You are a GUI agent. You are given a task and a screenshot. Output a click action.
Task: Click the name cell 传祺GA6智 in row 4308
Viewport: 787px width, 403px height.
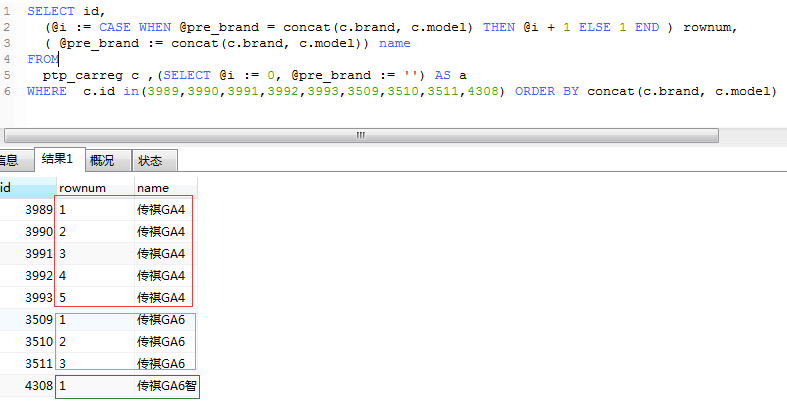[x=167, y=386]
